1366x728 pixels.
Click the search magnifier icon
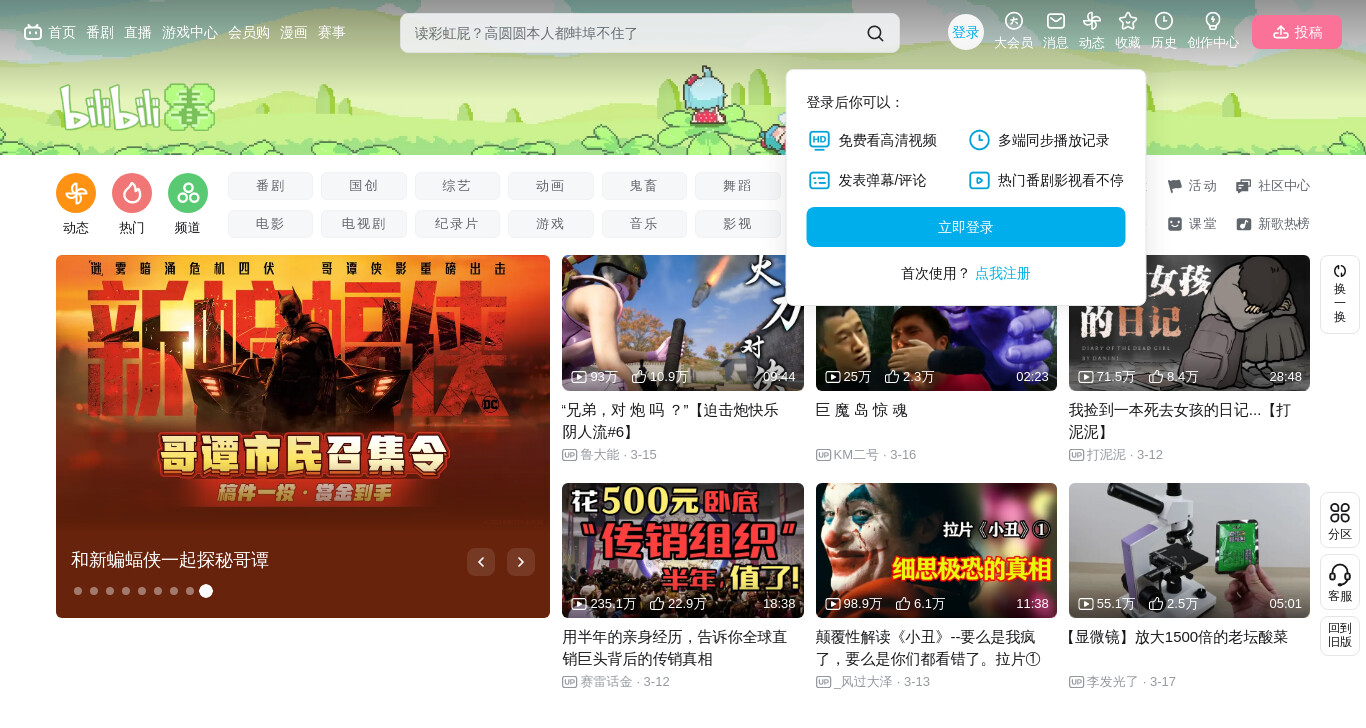click(875, 33)
